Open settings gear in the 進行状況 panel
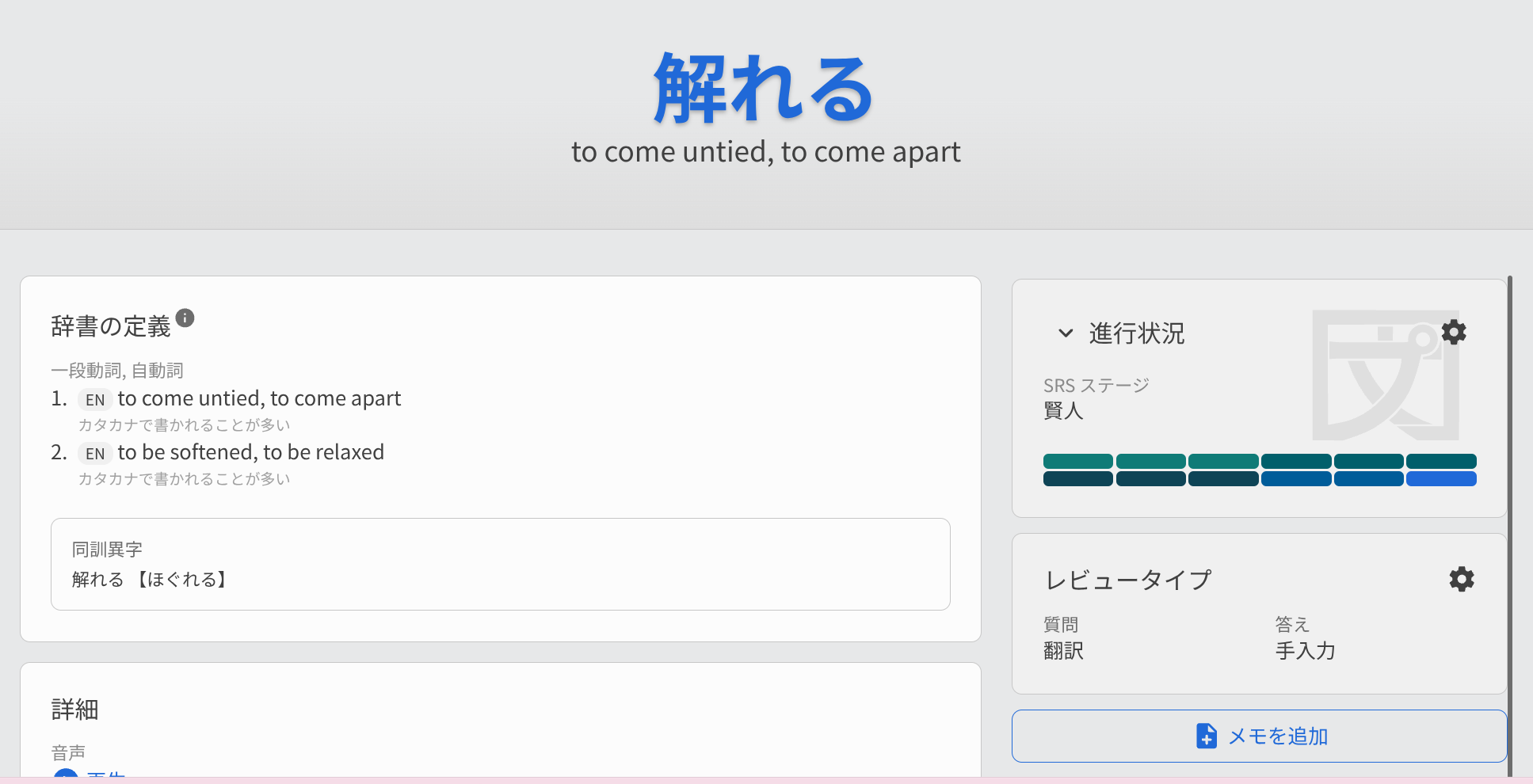Image resolution: width=1533 pixels, height=784 pixels. [x=1454, y=332]
